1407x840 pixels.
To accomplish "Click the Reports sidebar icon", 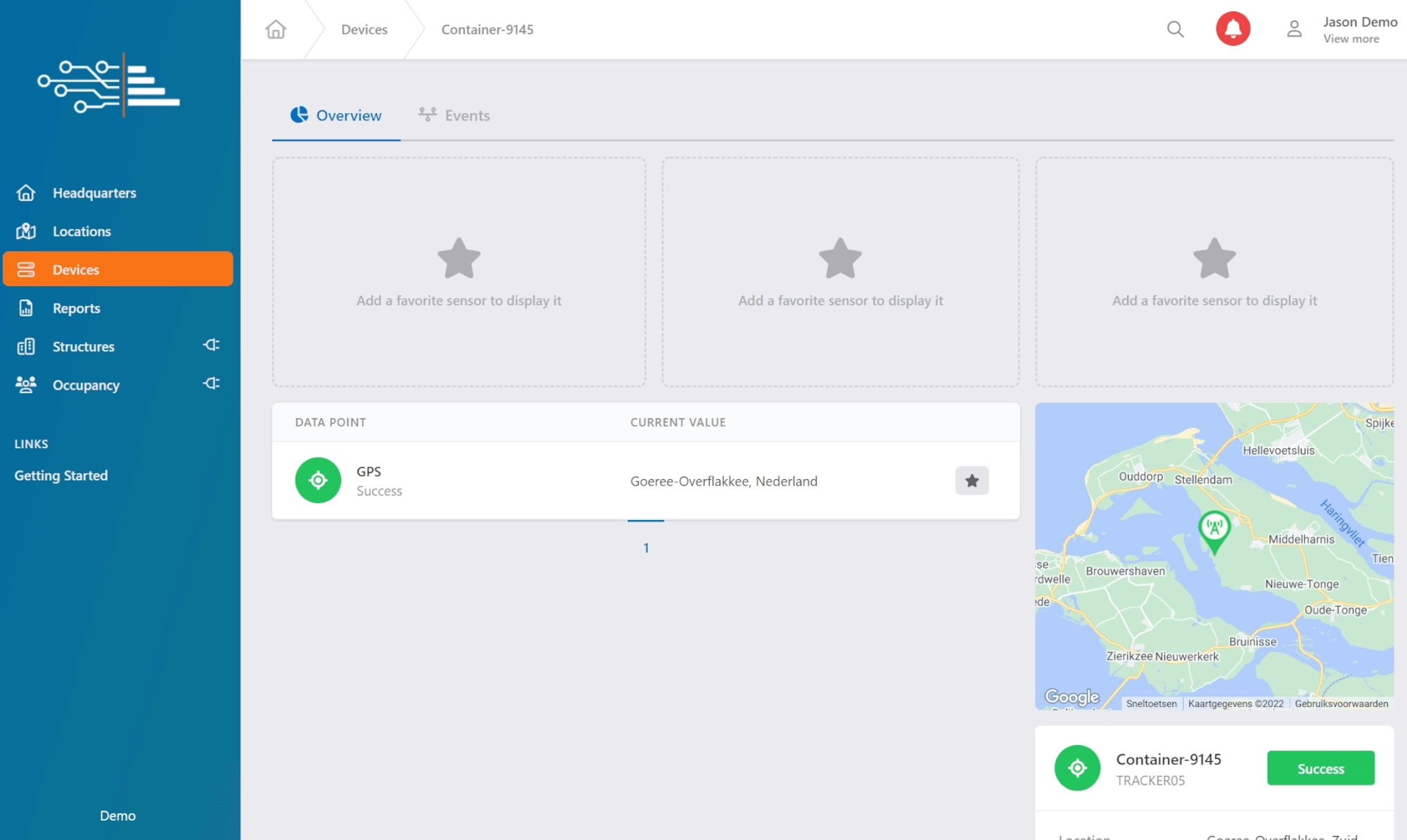I will (25, 307).
